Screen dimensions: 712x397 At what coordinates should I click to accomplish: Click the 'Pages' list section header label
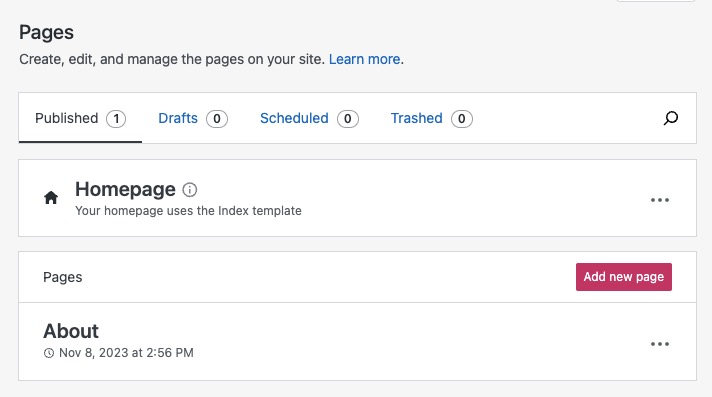point(63,277)
